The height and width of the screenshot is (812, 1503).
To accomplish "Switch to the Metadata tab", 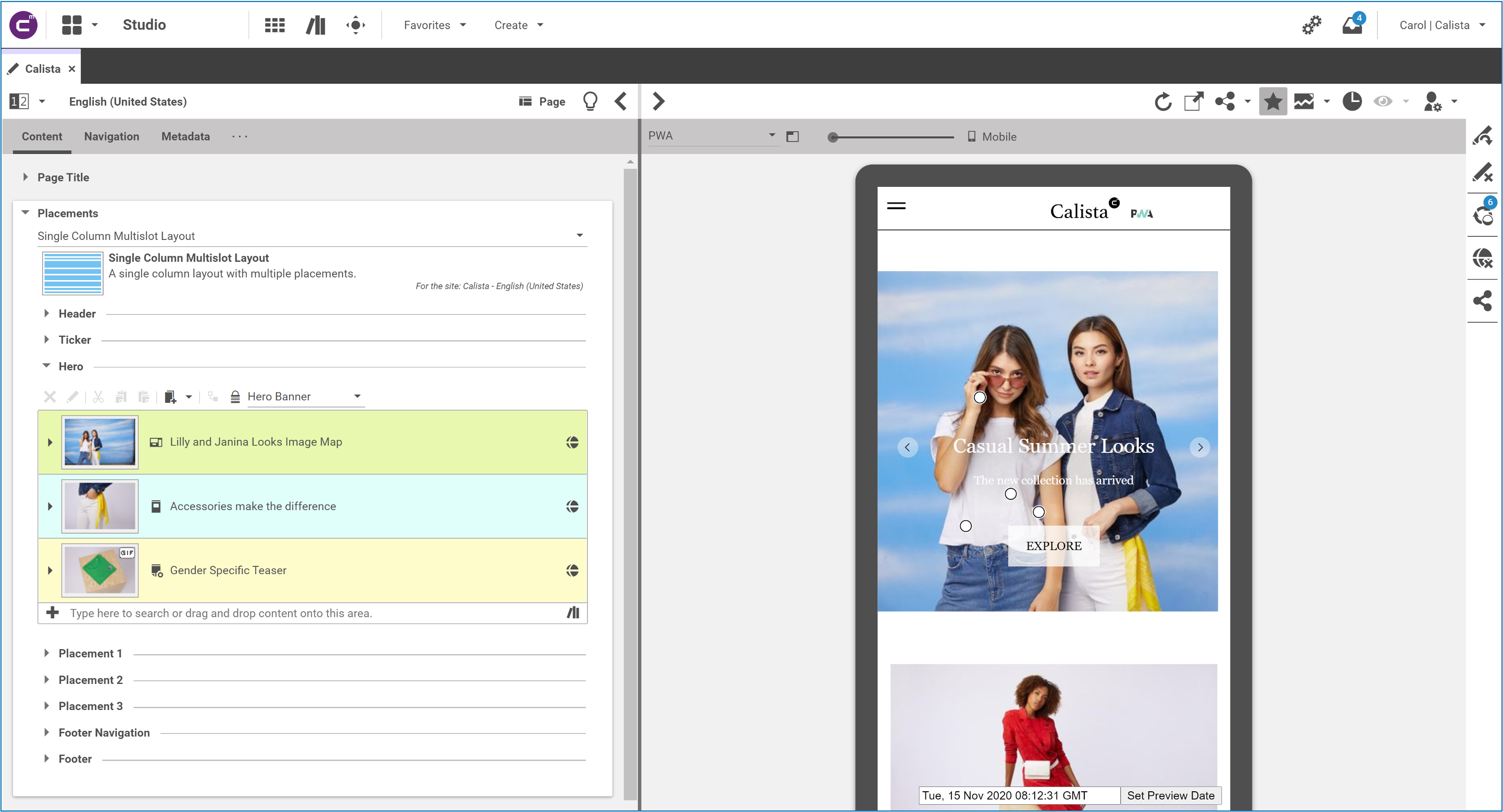I will click(185, 136).
